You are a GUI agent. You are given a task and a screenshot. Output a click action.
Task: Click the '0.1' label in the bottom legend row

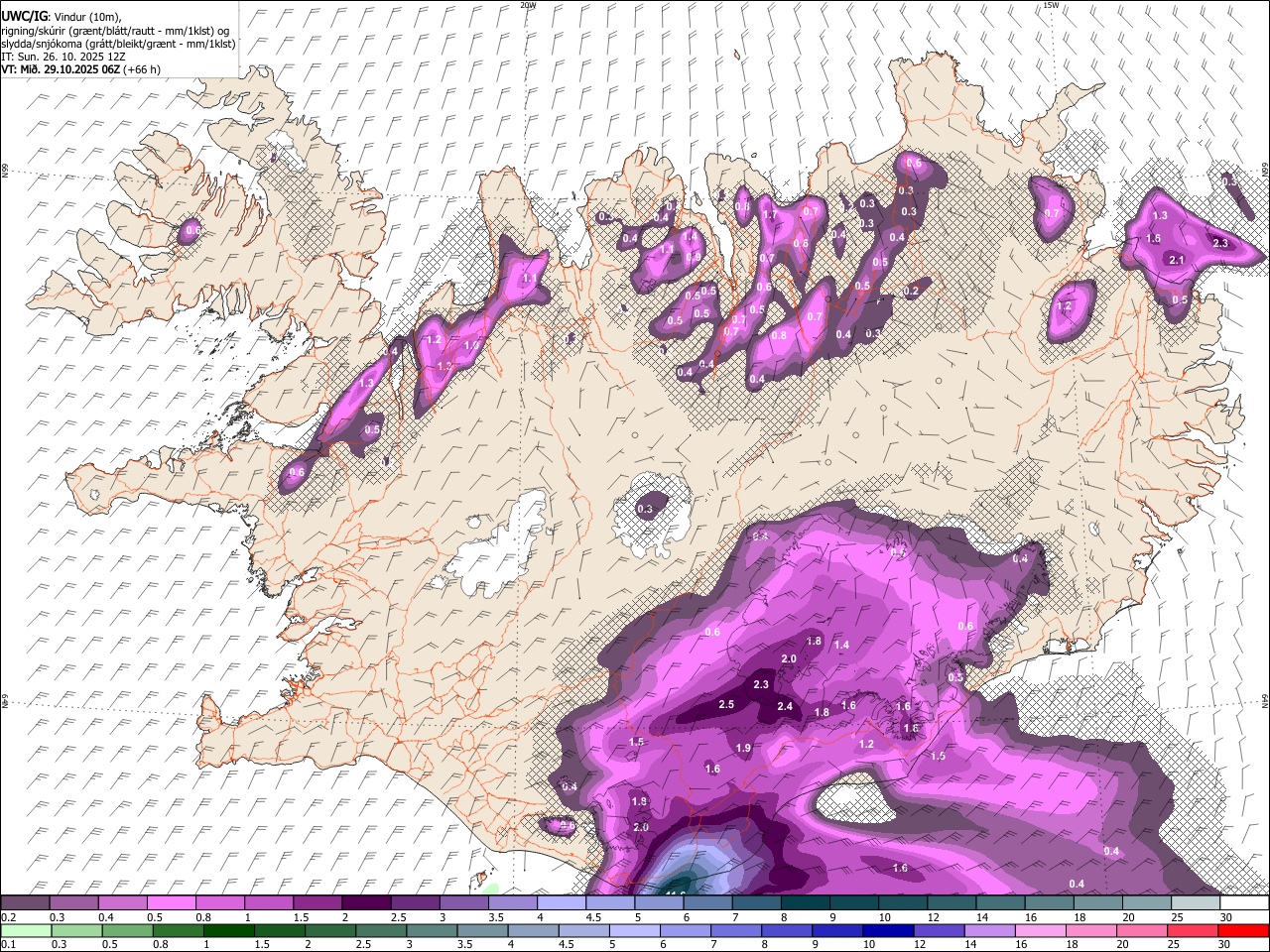click(8, 945)
